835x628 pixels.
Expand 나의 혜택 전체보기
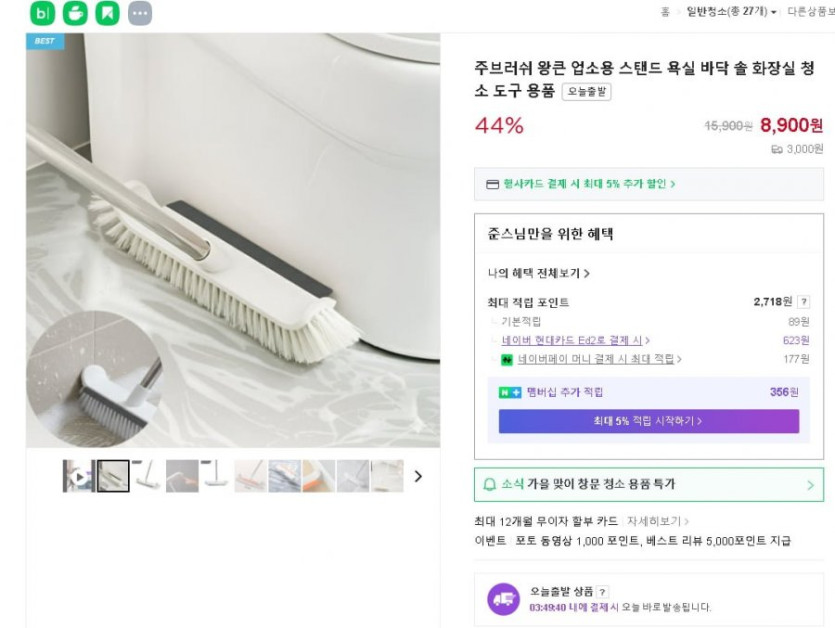pyautogui.click(x=538, y=273)
